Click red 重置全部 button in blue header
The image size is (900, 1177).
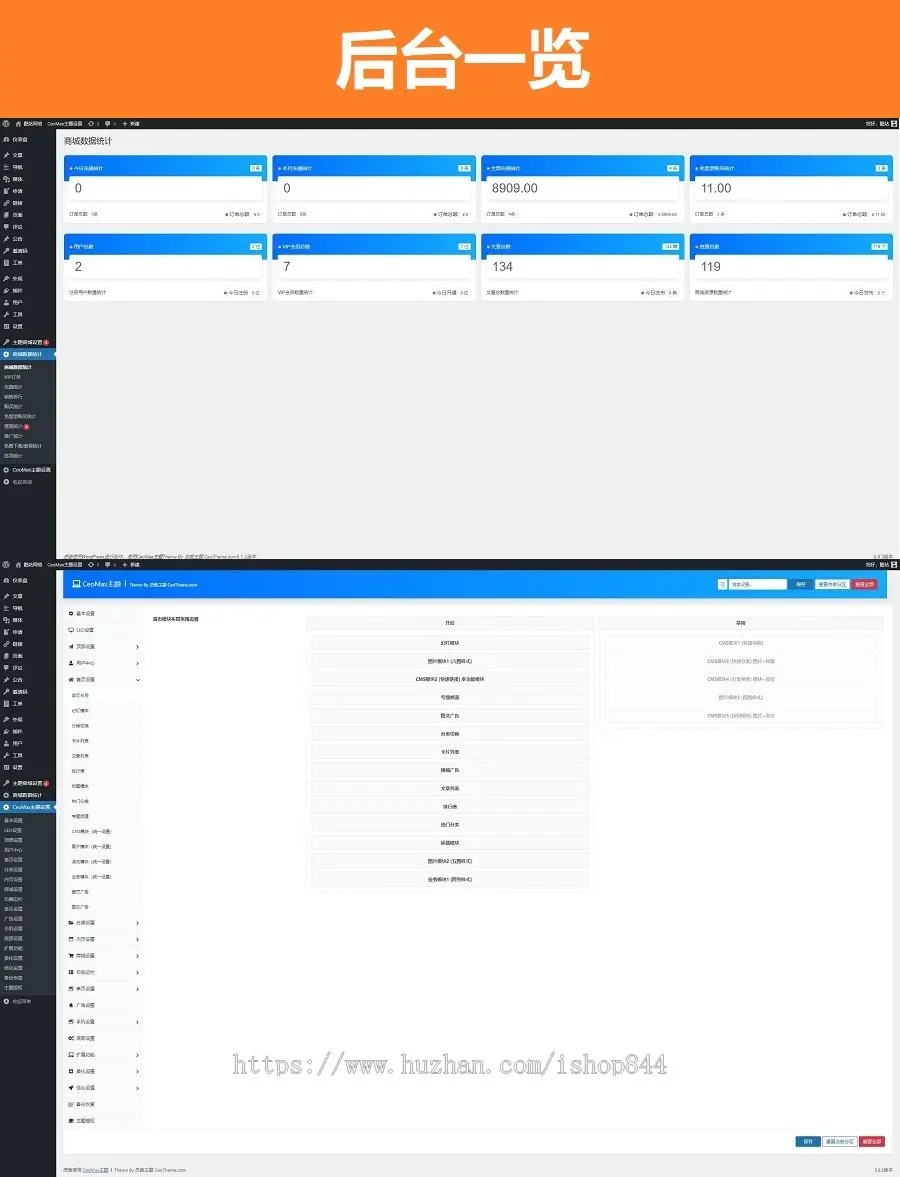click(x=864, y=584)
